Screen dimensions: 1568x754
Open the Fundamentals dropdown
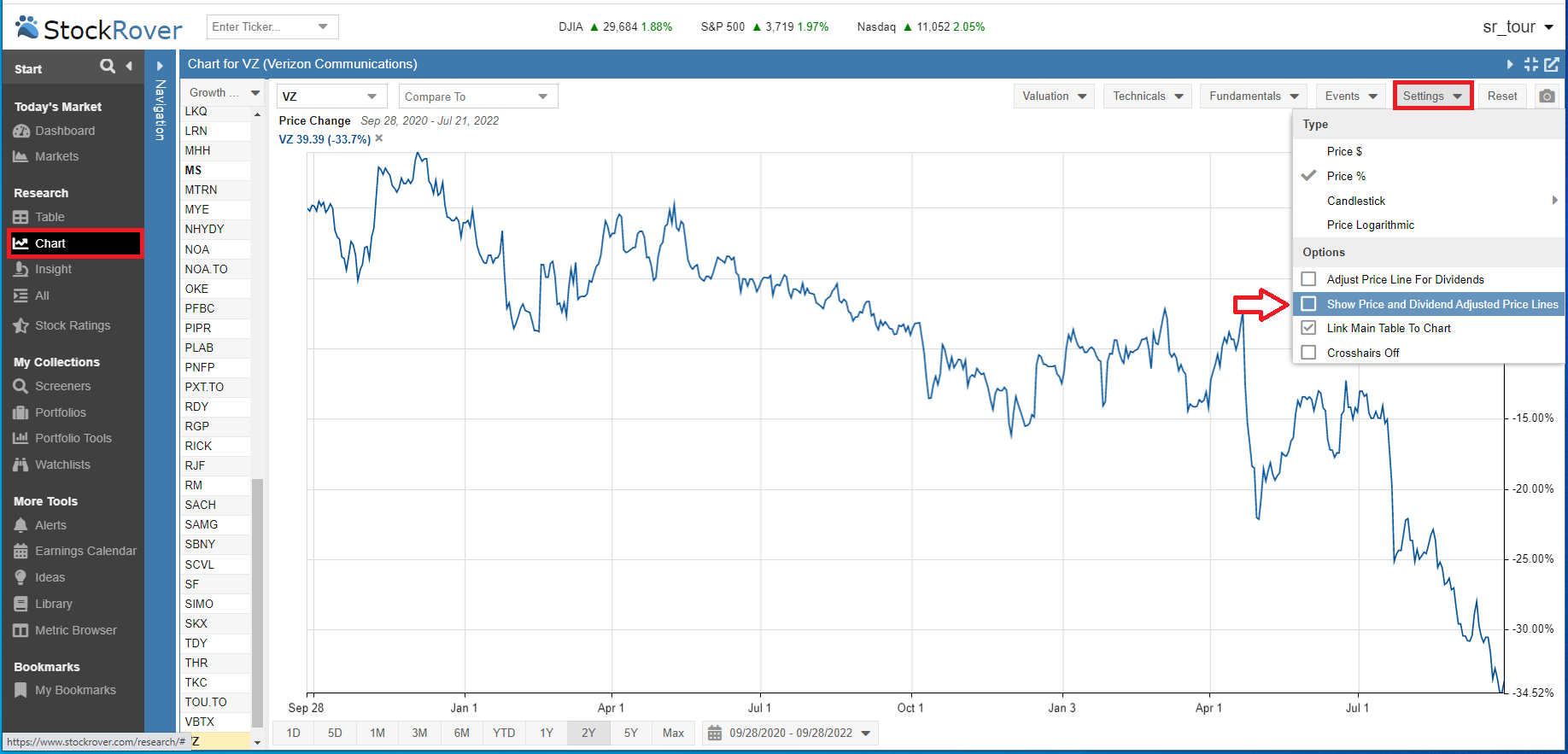[1254, 96]
